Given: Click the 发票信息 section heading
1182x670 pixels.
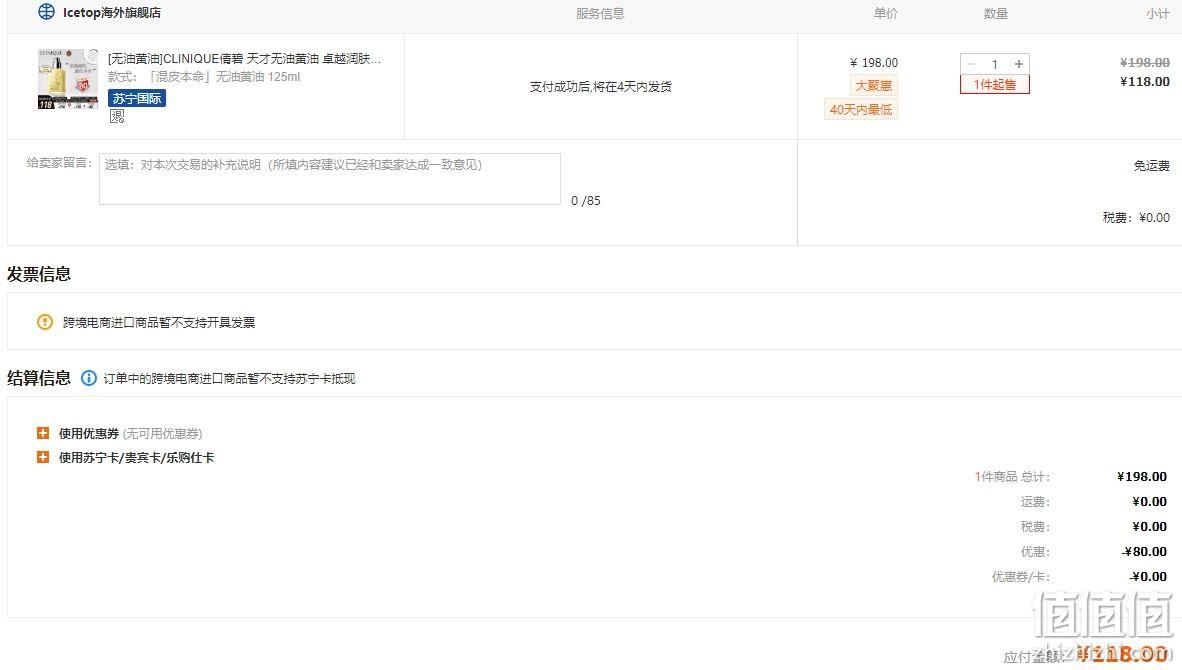Looking at the screenshot, I should click(x=39, y=274).
